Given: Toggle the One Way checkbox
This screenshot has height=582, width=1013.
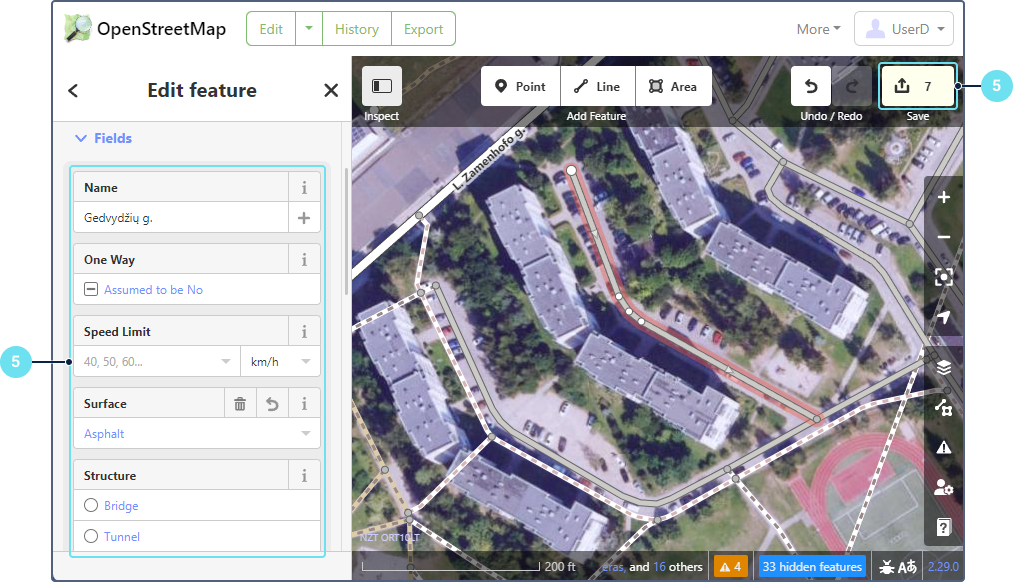Looking at the screenshot, I should 91,290.
